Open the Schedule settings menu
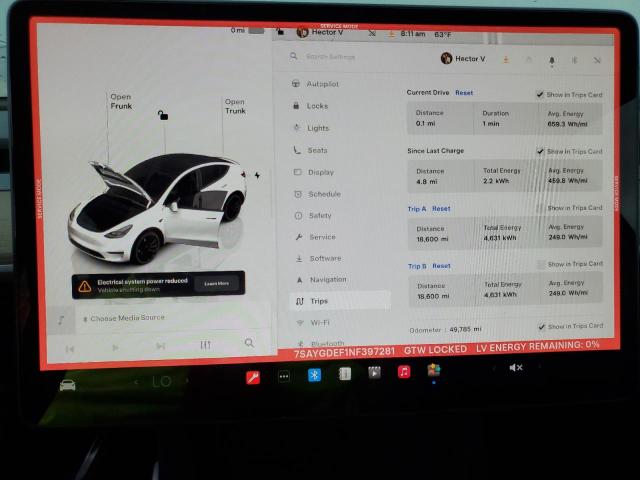 (x=317, y=194)
